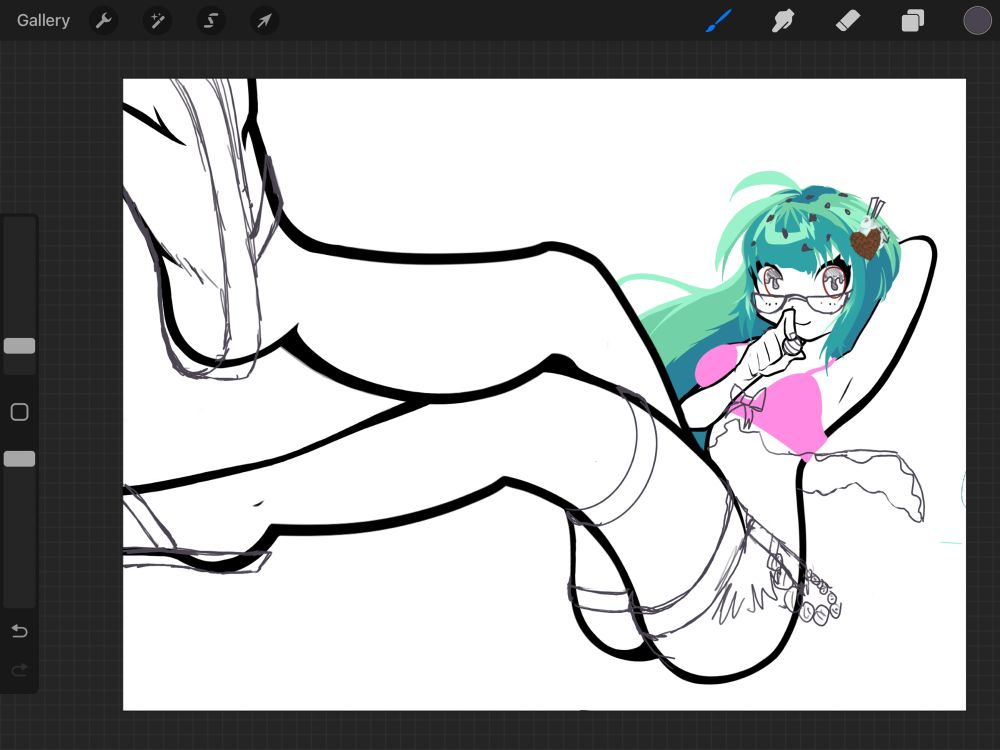The image size is (1000, 750).
Task: Select the Eraser tool
Action: pos(848,20)
